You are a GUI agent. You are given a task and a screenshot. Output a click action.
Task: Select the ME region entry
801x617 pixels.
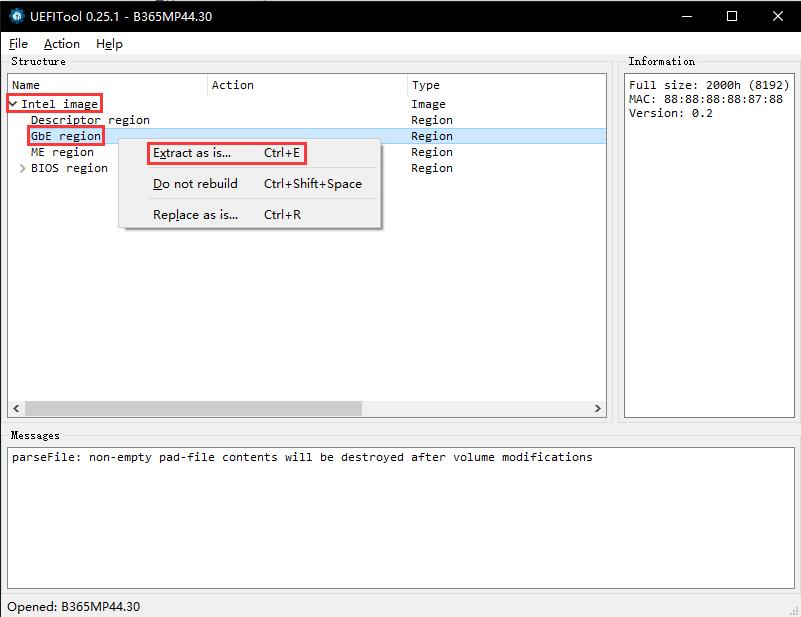62,152
